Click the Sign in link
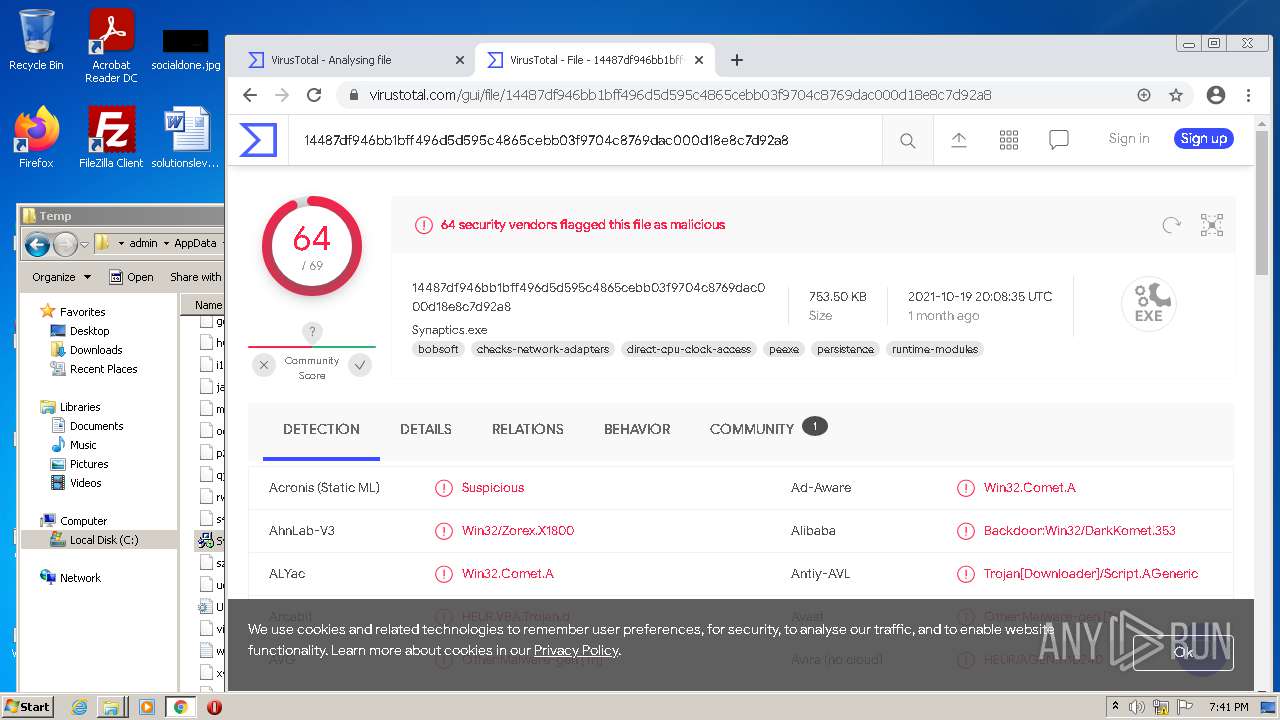Image resolution: width=1280 pixels, height=720 pixels. click(1129, 139)
